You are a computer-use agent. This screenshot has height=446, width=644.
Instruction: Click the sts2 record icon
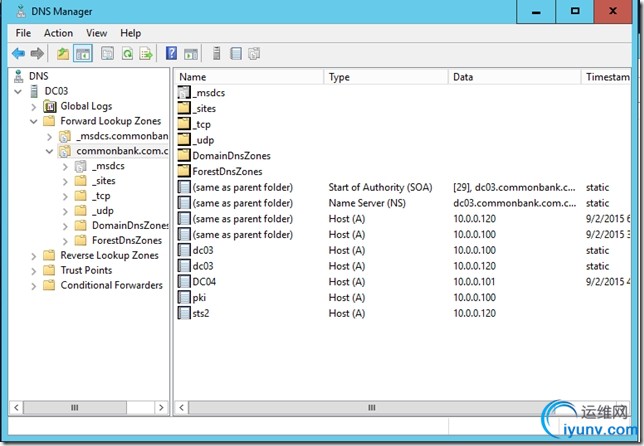184,313
